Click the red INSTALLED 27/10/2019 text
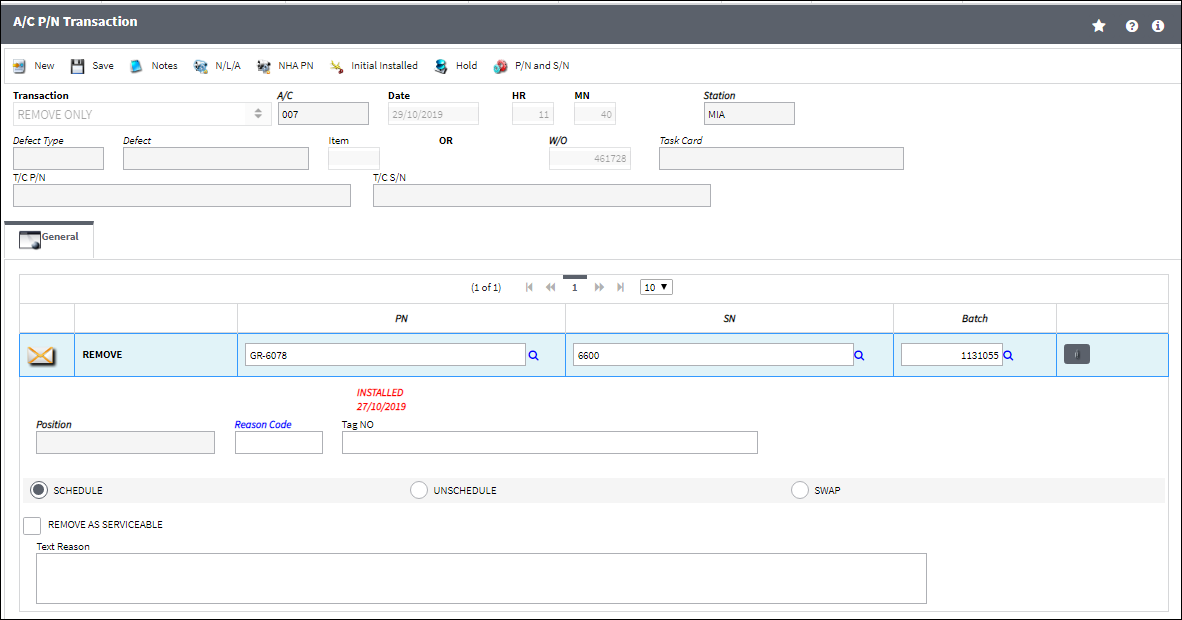The width and height of the screenshot is (1182, 620). [x=381, y=400]
